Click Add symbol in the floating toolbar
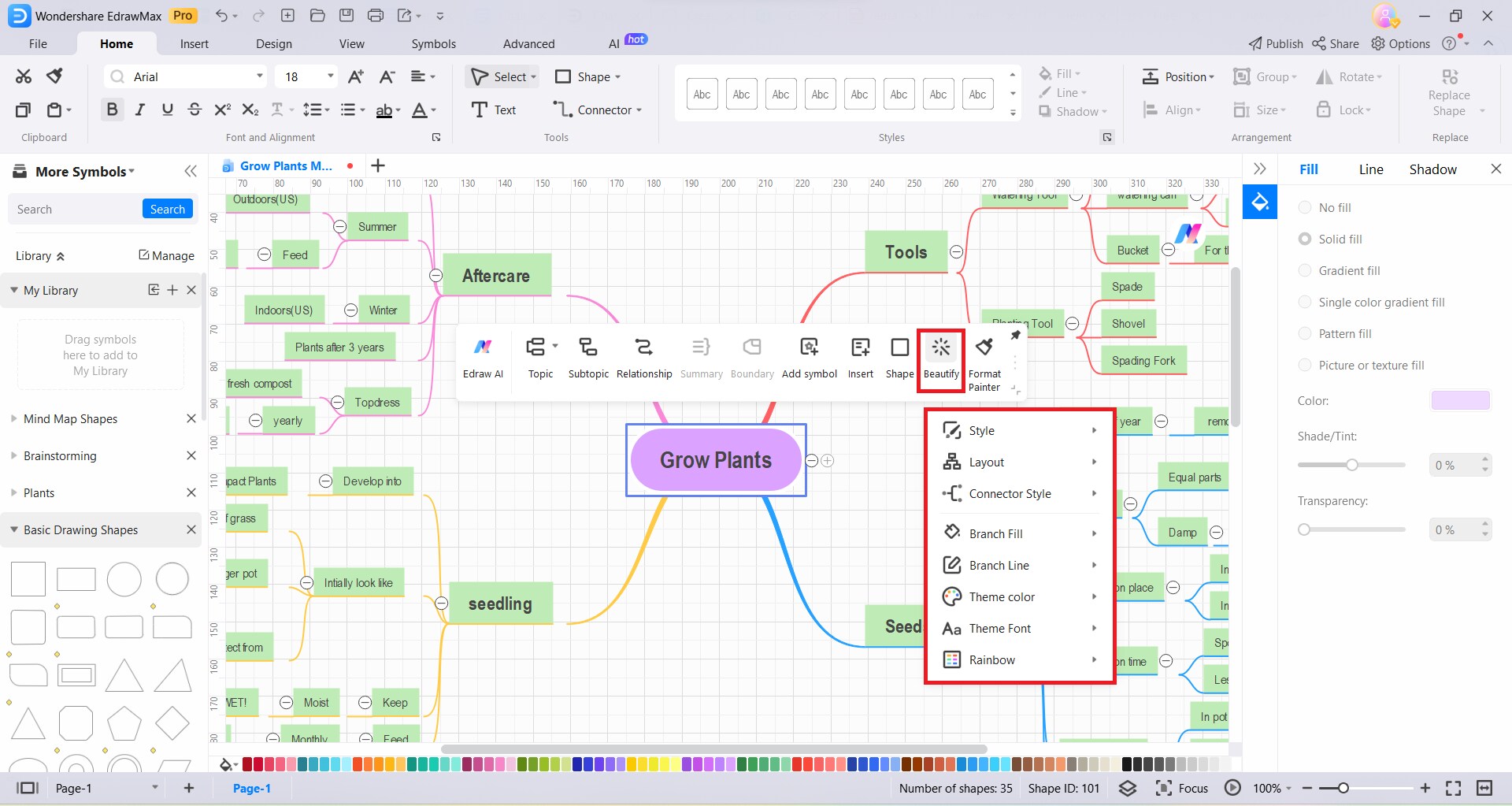Viewport: 1512px width, 806px height. coord(810,358)
